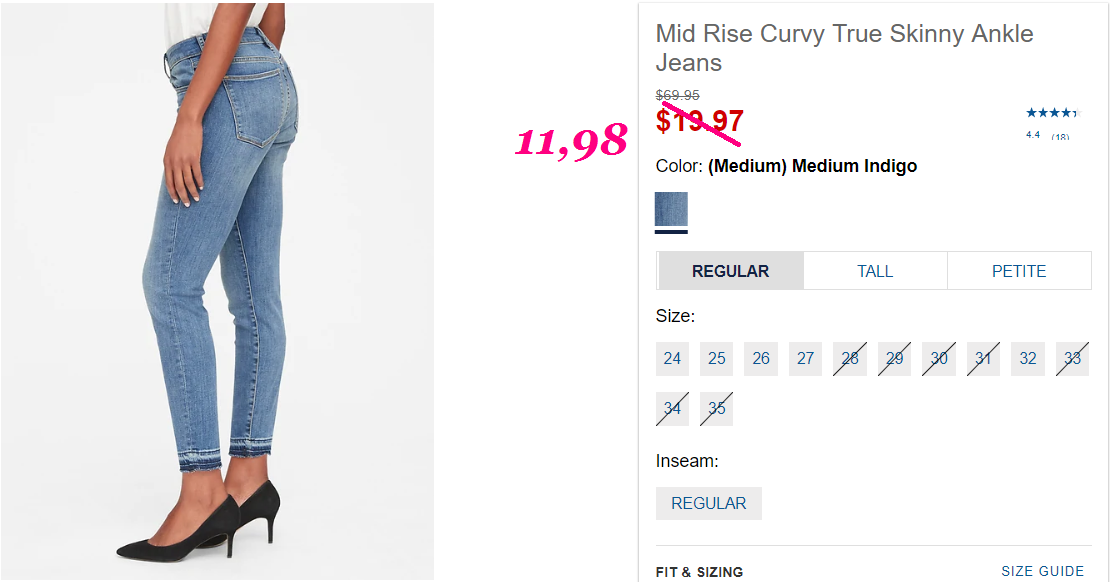Viewport: 1113px width, 582px height.
Task: Pick the crossed-out size 33
Action: (1073, 358)
